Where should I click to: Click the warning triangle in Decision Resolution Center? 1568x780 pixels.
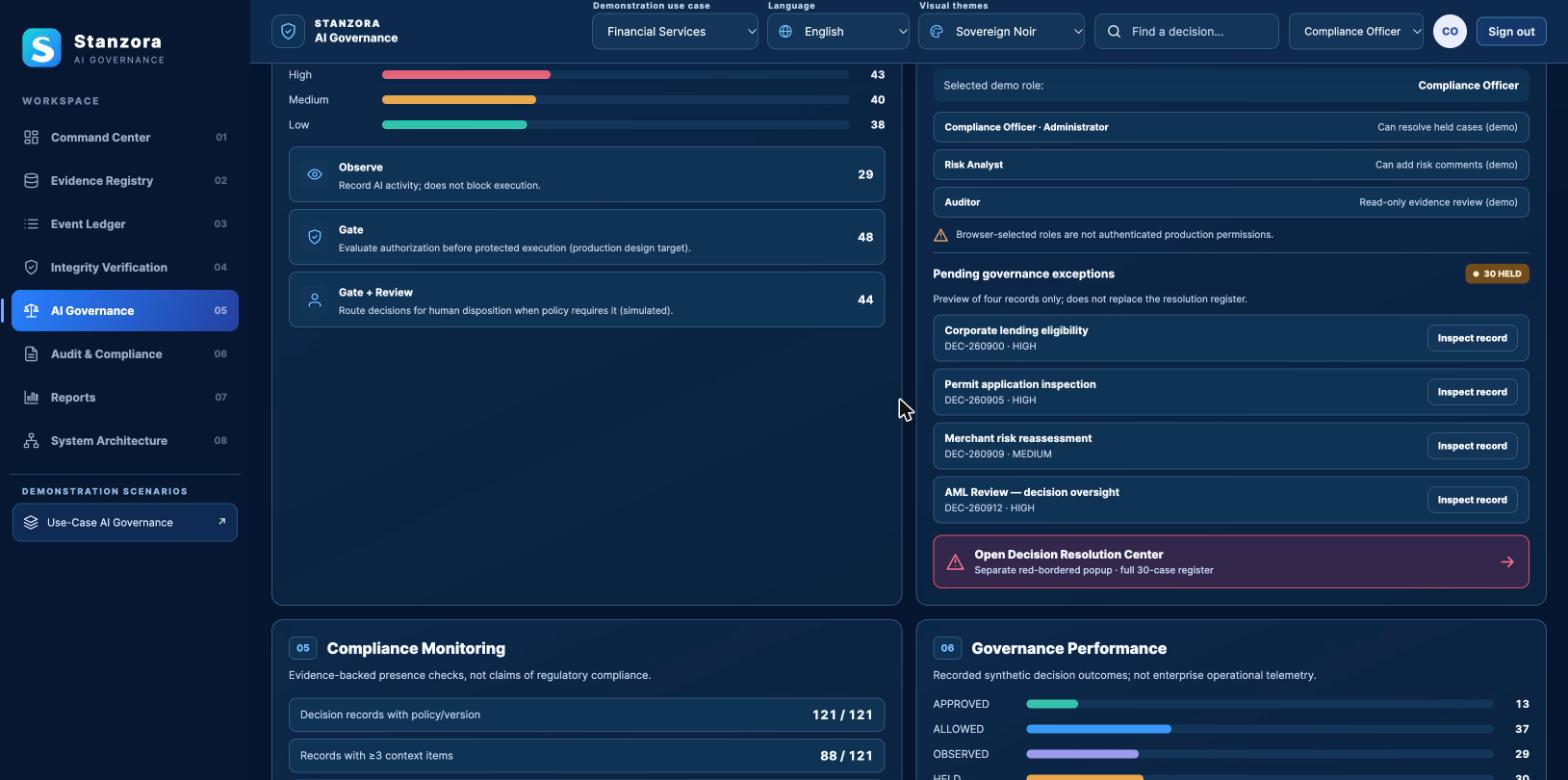tap(955, 562)
